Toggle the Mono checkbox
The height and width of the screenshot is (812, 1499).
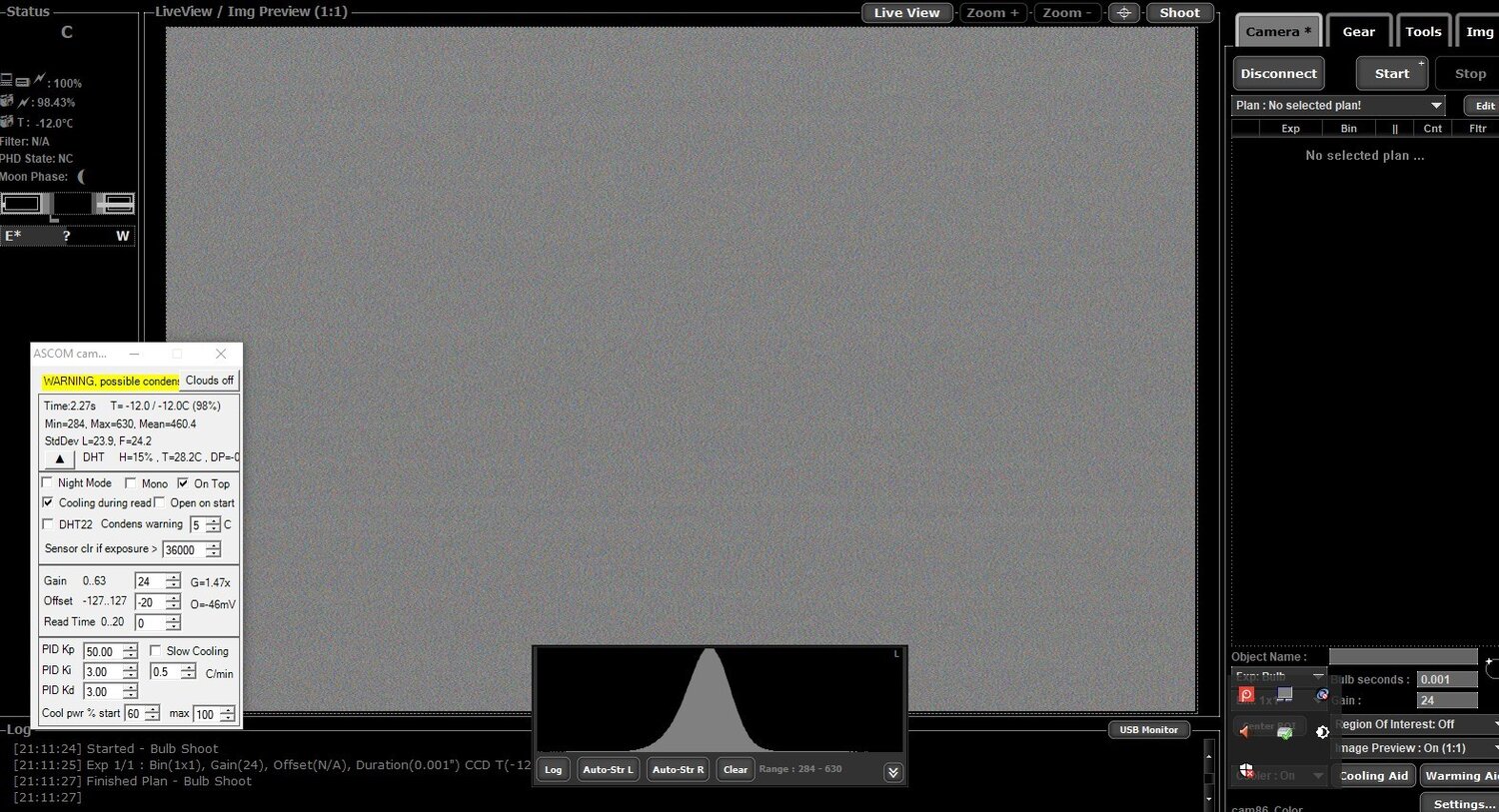[x=130, y=482]
